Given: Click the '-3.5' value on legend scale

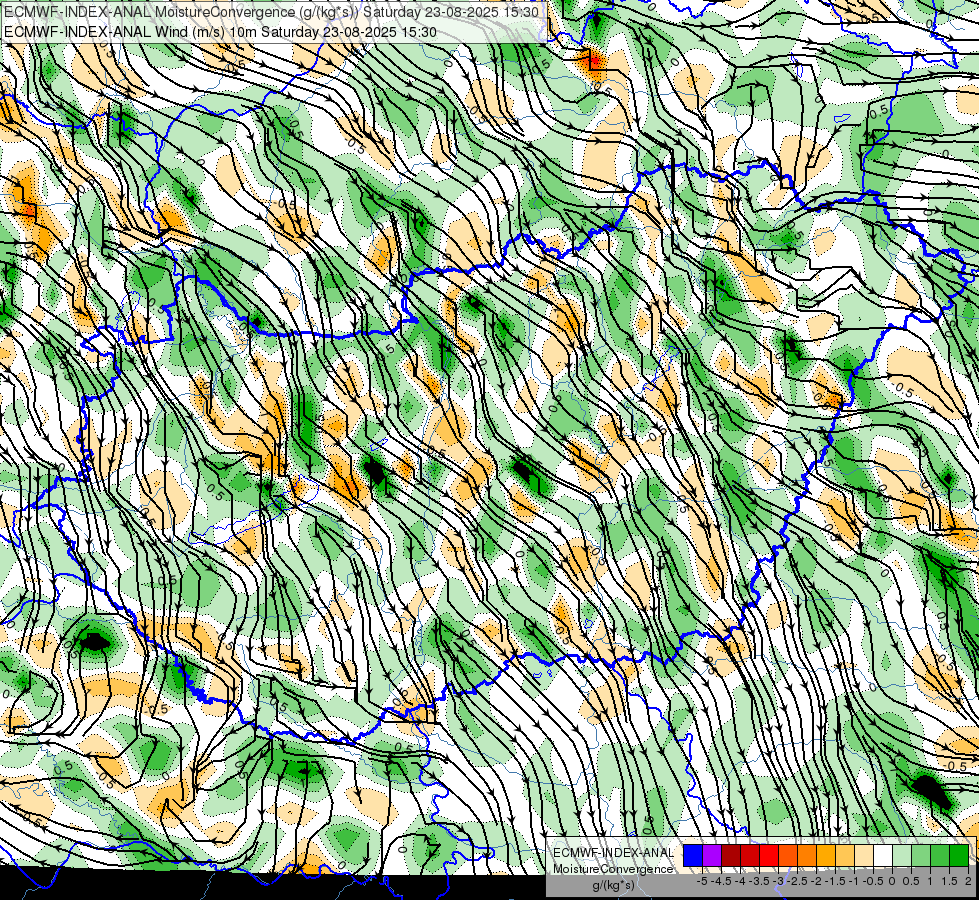Looking at the screenshot, I should click(x=759, y=881).
